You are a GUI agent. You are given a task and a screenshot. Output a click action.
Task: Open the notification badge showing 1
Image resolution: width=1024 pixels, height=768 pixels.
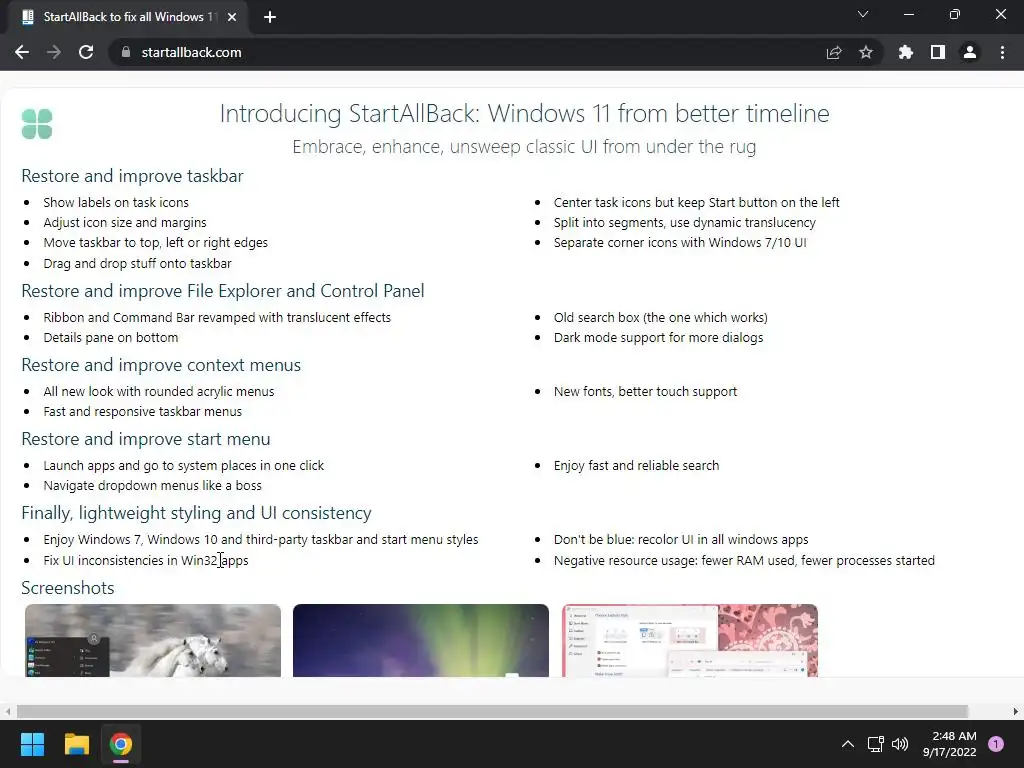tap(996, 744)
